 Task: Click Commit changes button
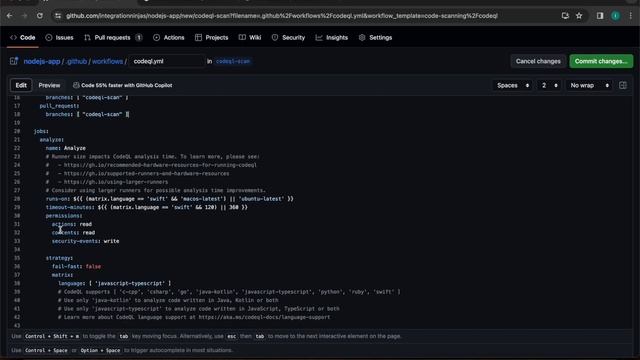pos(601,61)
